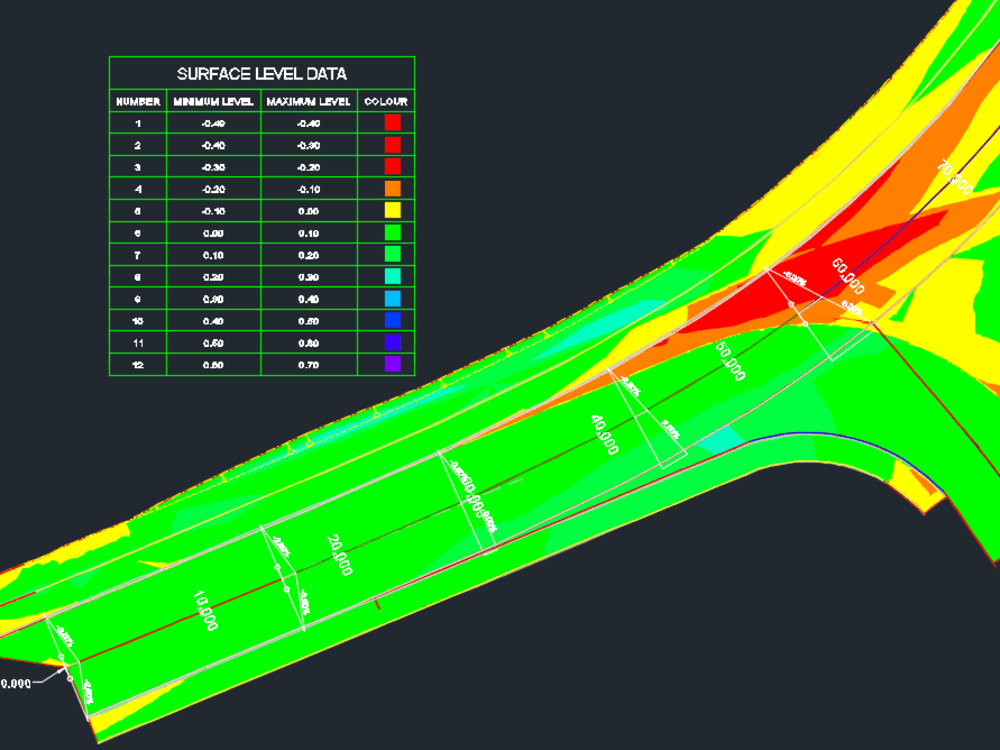
Task: Click the MINIMUM LEVEL column header
Action: [x=213, y=100]
